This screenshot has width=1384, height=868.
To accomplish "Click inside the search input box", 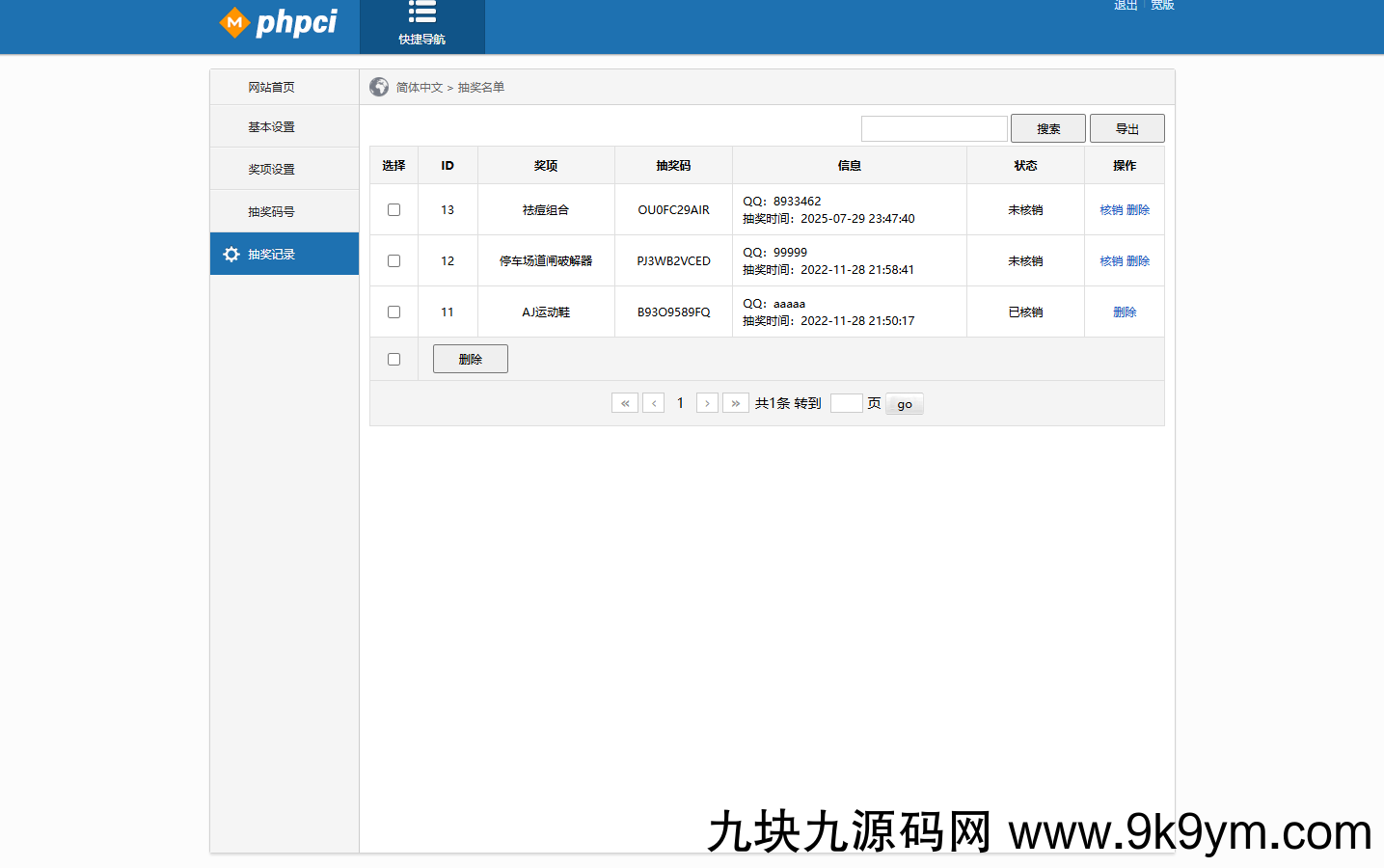I will pos(933,127).
